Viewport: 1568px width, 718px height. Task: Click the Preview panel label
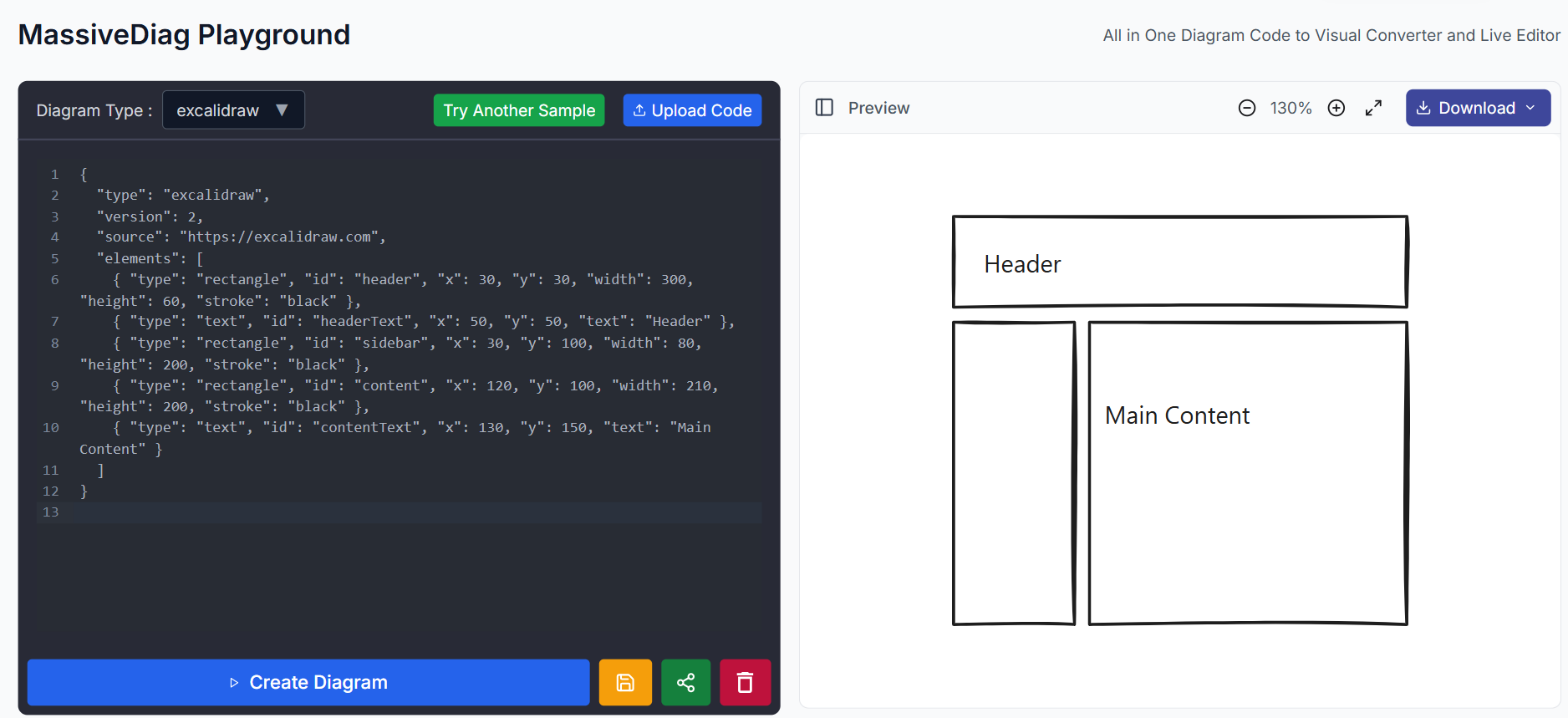point(878,108)
